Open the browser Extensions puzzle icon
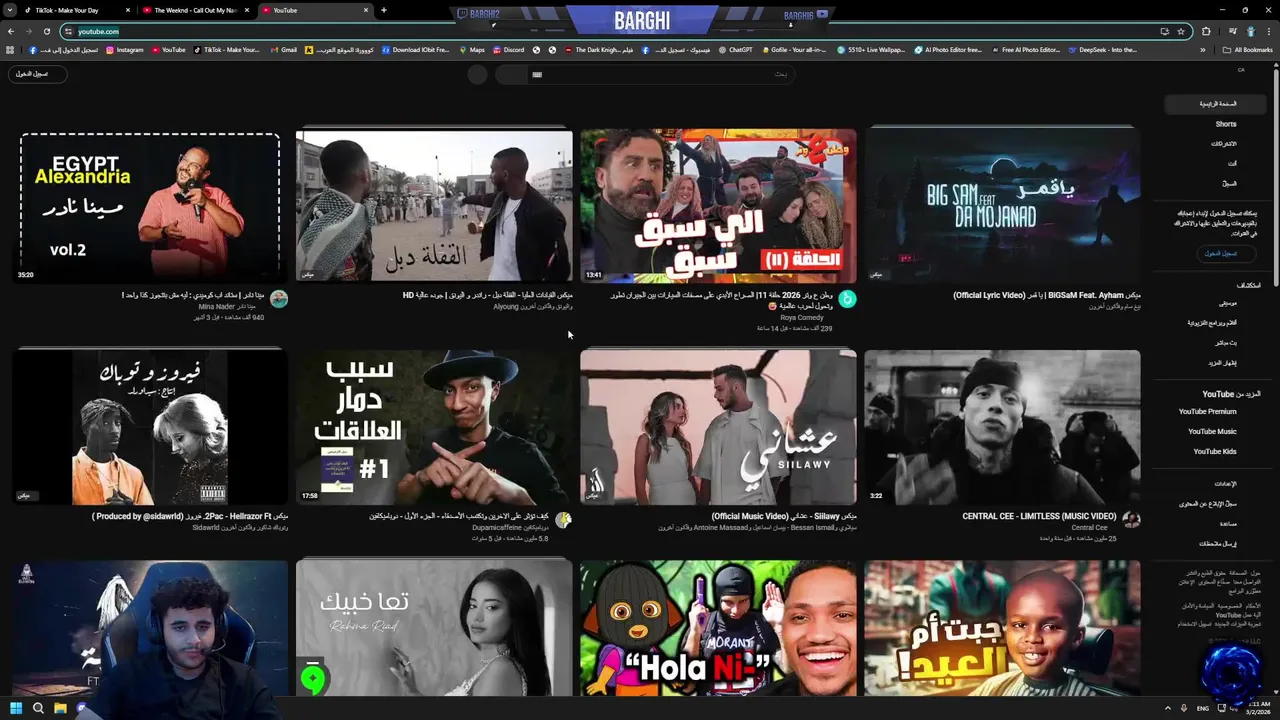This screenshot has height=720, width=1280. (1206, 31)
